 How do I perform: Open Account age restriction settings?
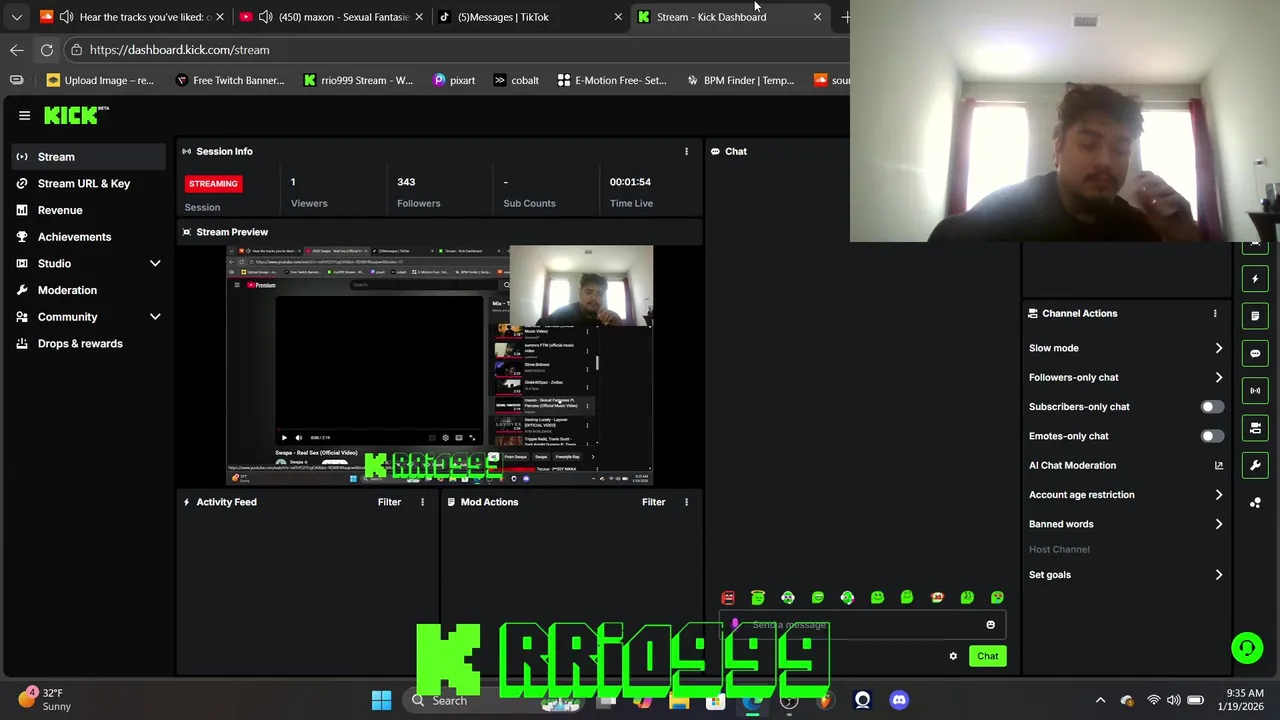[x=1126, y=494]
